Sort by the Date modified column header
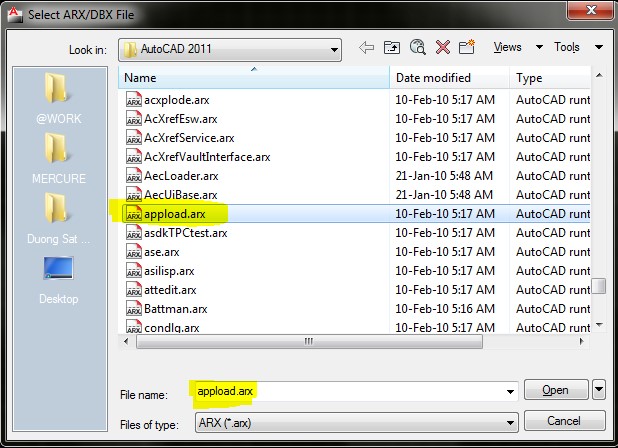The width and height of the screenshot is (618, 448). [x=449, y=78]
